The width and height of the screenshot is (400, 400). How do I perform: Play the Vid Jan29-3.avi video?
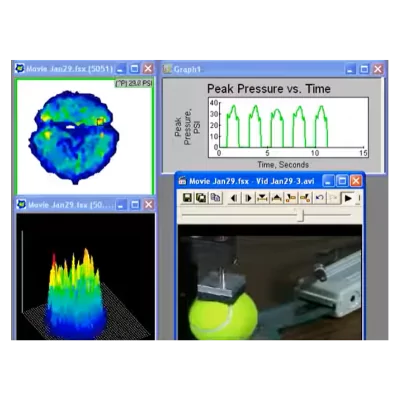point(348,198)
